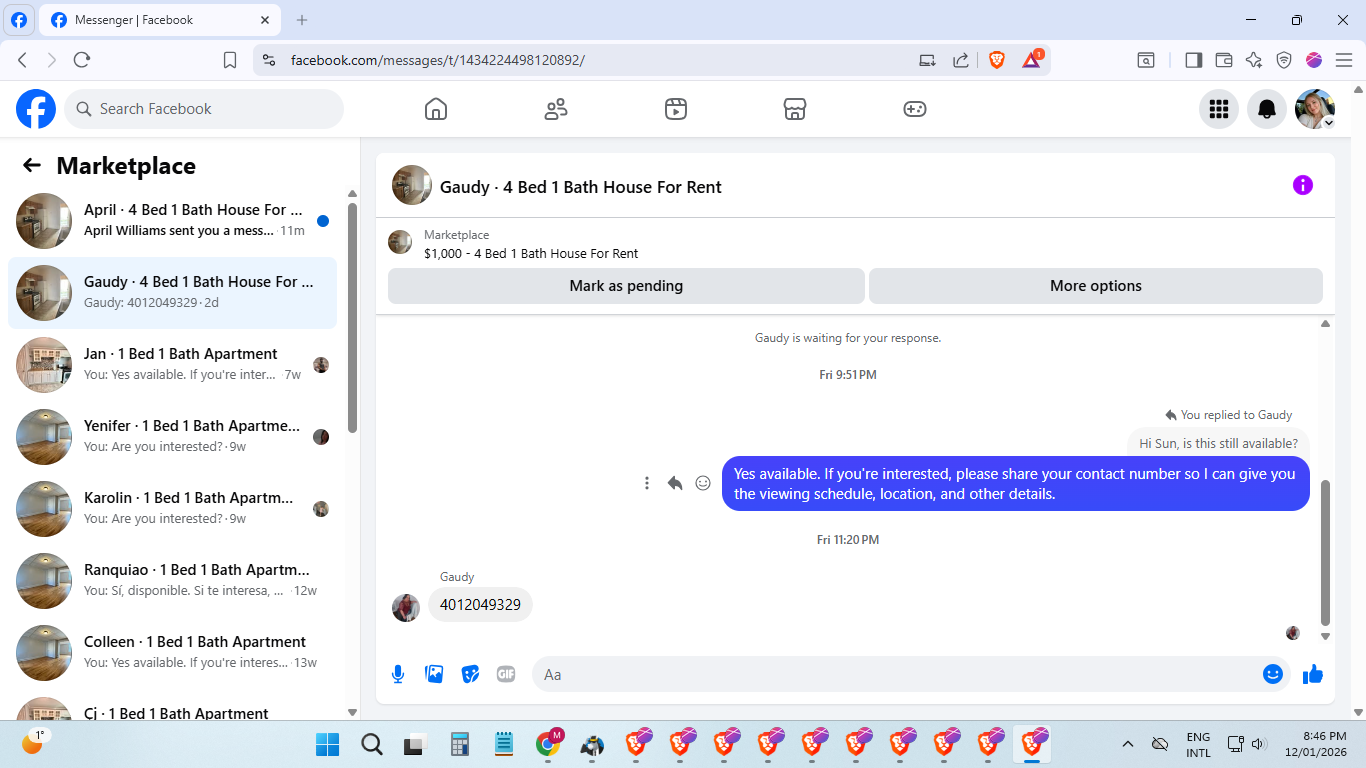This screenshot has height=768, width=1366.
Task: Open conversation information purple icon
Action: coord(1303,185)
